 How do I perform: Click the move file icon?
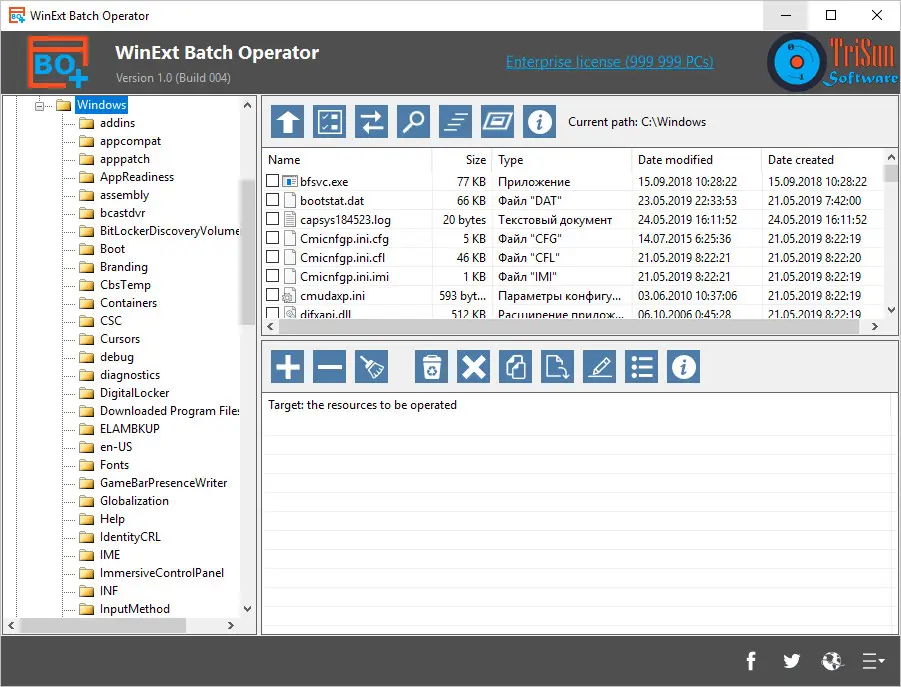(557, 366)
